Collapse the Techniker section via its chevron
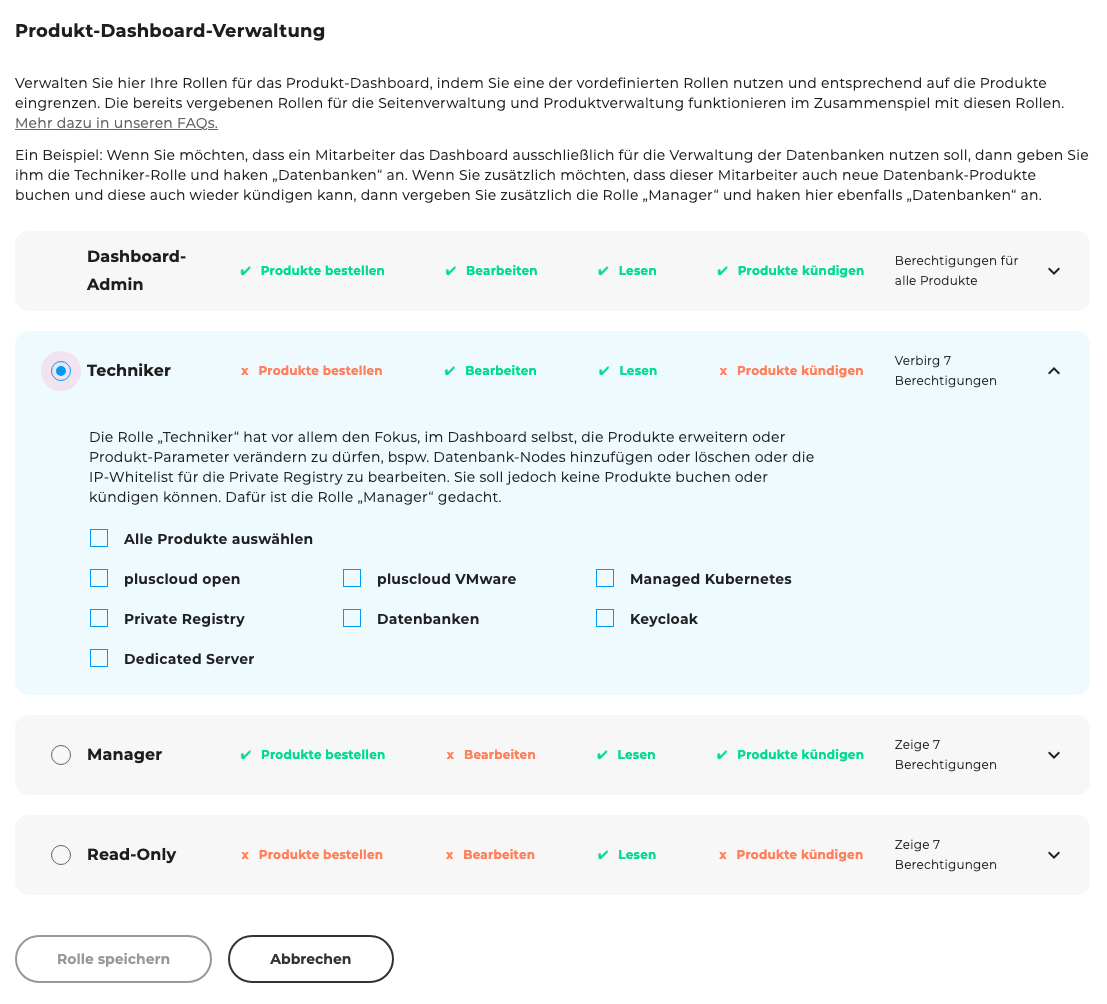The width and height of the screenshot is (1107, 1004). (1054, 370)
